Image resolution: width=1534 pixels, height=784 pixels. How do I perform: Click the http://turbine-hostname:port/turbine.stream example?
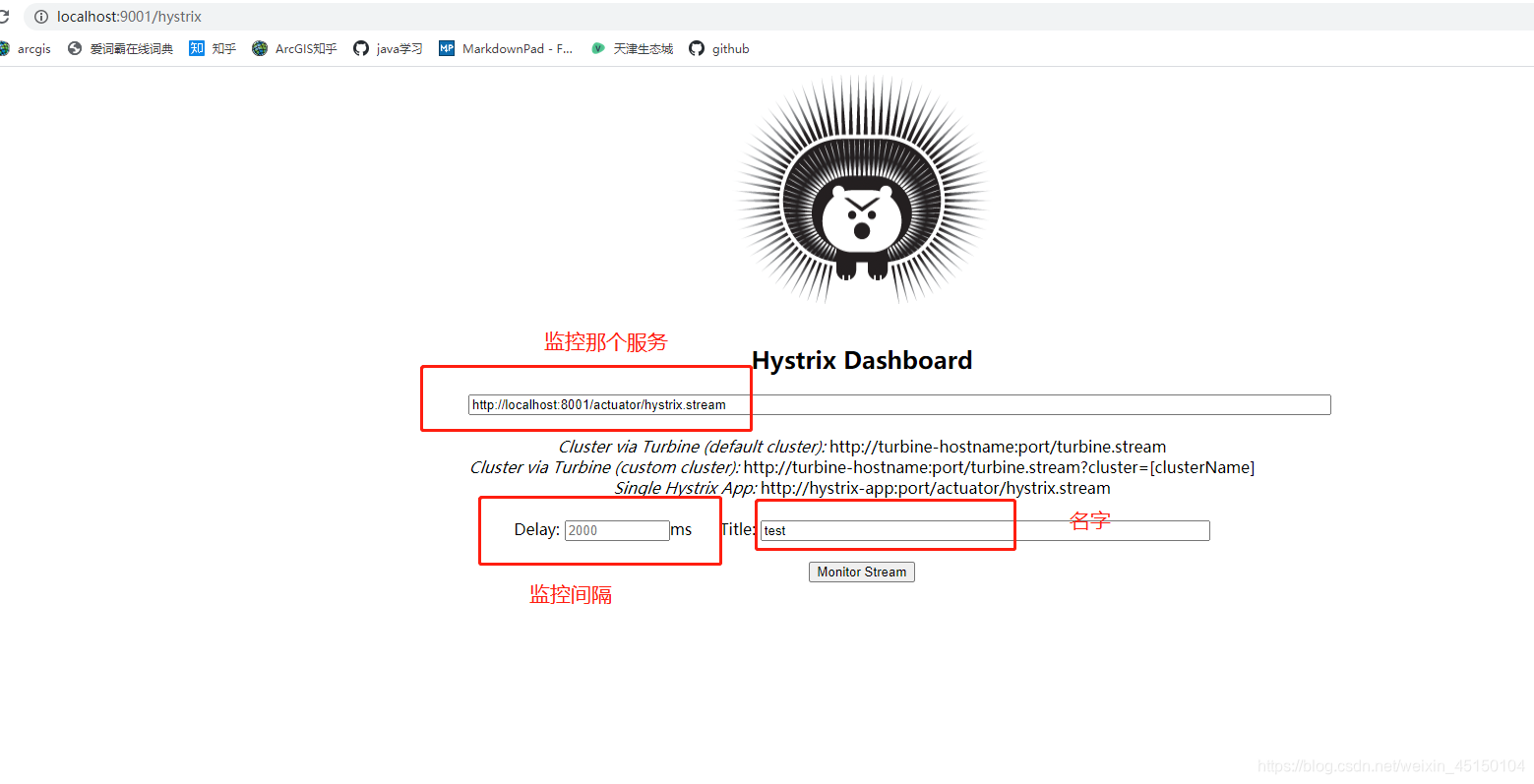[x=998, y=447]
